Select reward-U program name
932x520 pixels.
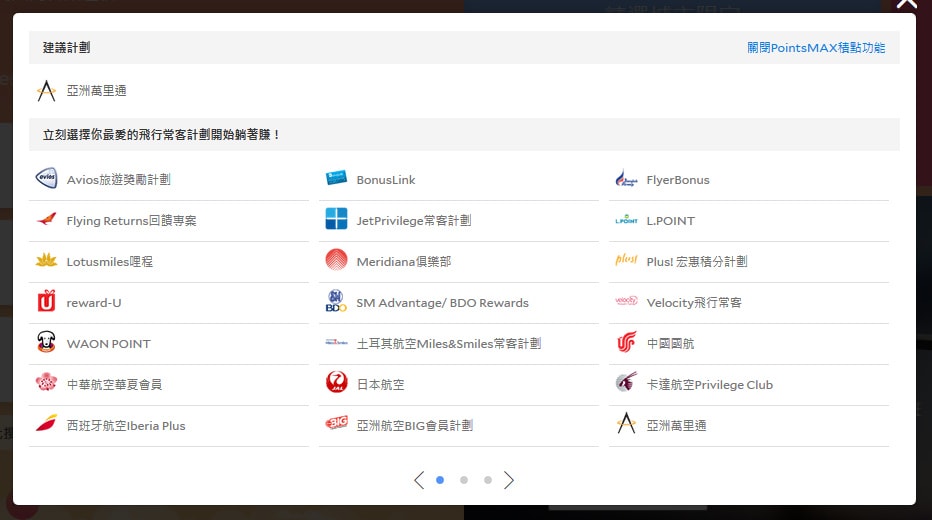tap(94, 302)
